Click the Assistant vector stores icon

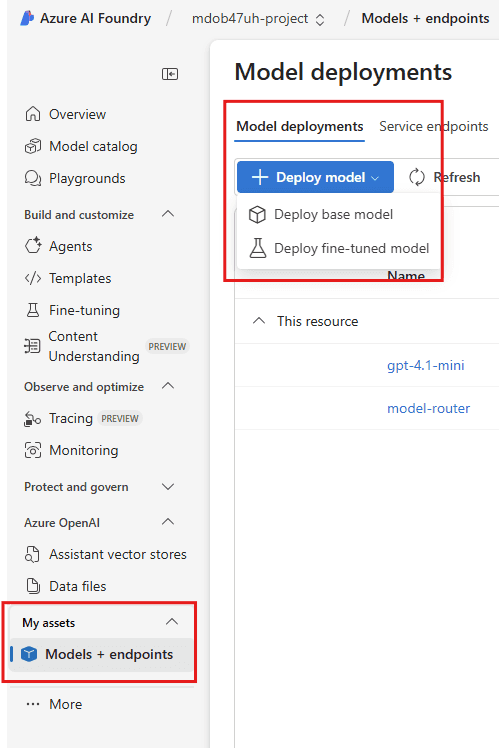click(x=32, y=554)
